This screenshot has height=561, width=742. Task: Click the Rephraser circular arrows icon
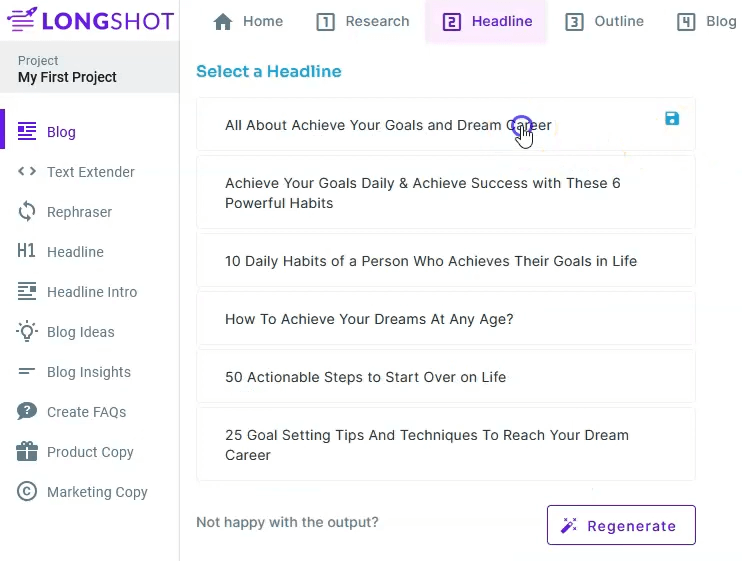(x=27, y=211)
